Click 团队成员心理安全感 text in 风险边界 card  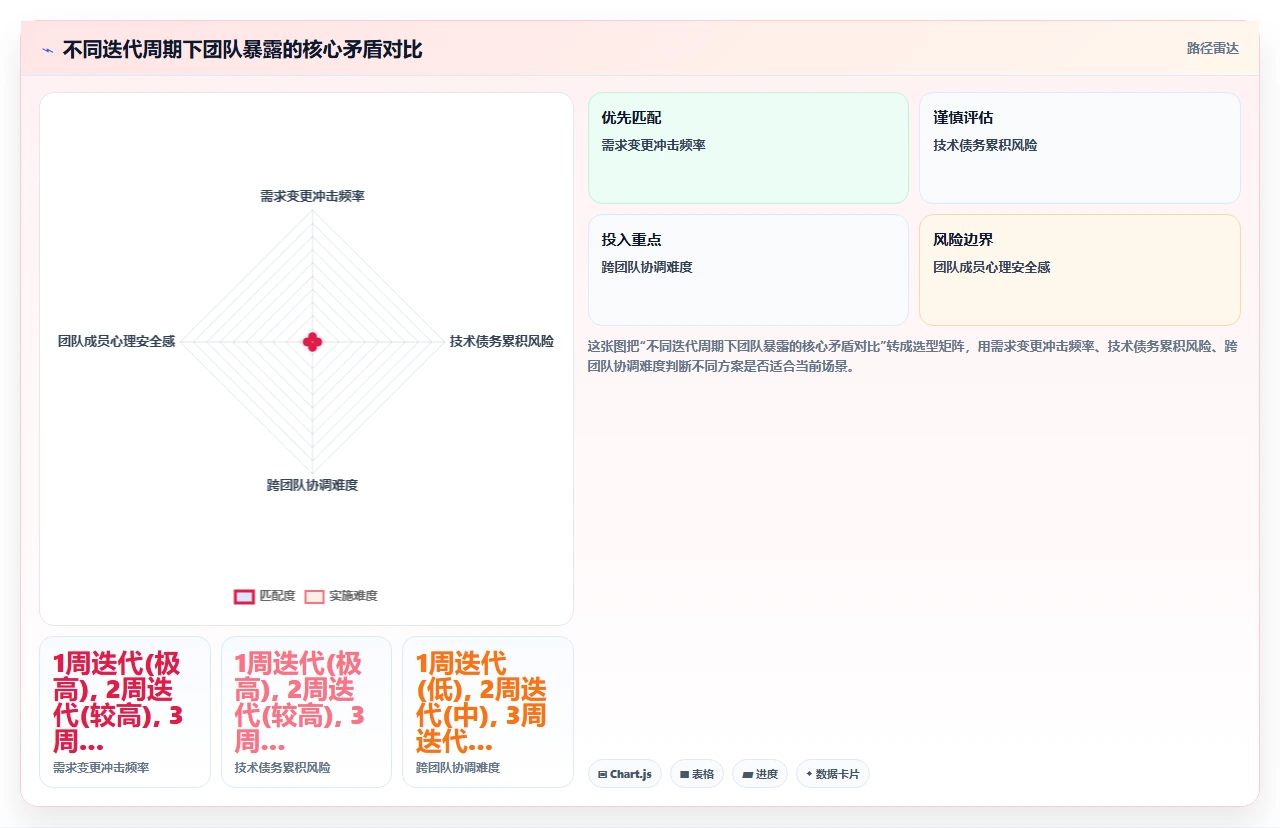point(992,267)
